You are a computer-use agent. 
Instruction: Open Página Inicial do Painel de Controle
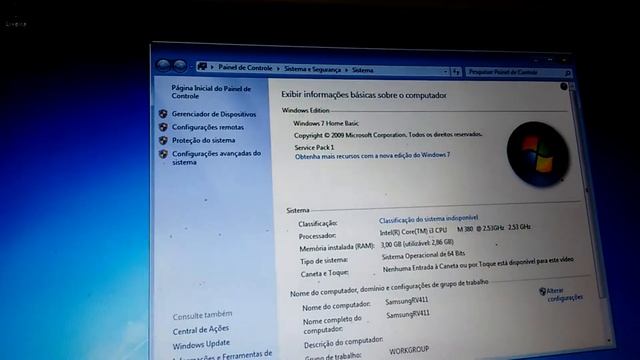pyautogui.click(x=211, y=92)
